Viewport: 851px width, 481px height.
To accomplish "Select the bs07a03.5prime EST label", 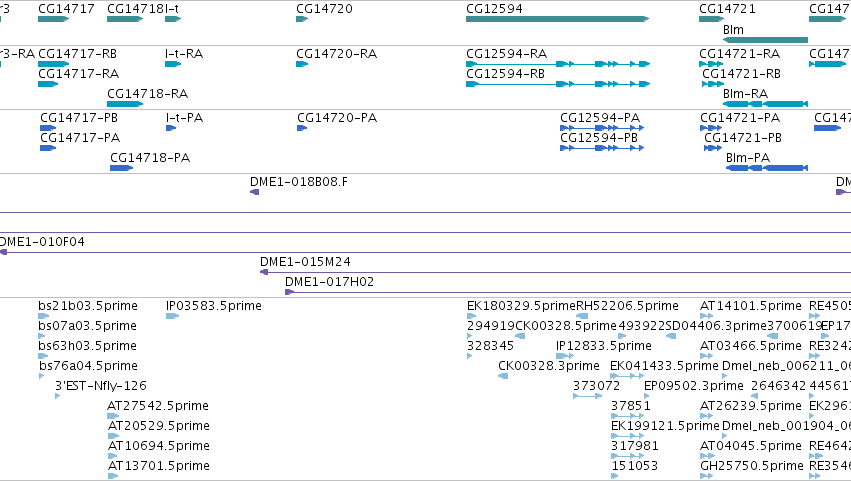I will coord(87,326).
